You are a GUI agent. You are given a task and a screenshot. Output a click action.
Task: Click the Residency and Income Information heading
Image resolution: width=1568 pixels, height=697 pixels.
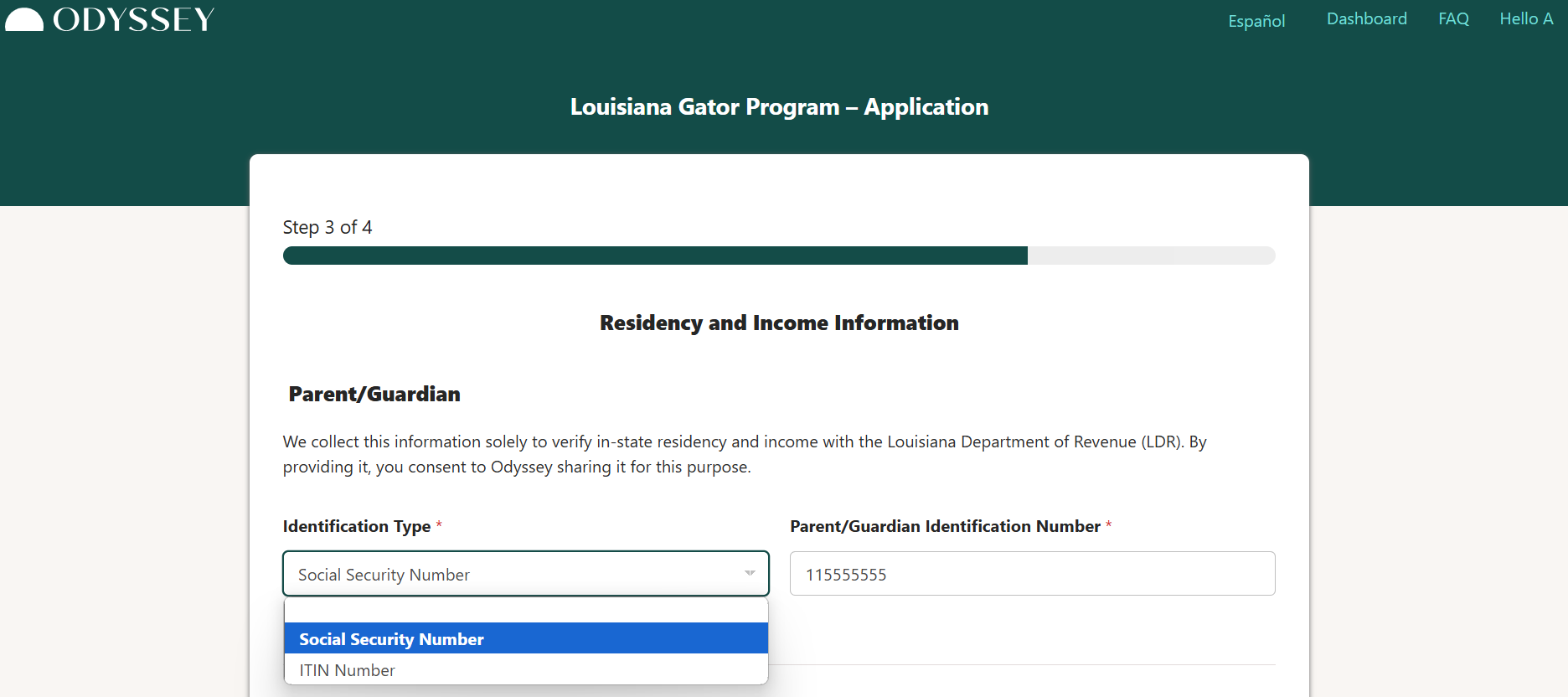[779, 323]
